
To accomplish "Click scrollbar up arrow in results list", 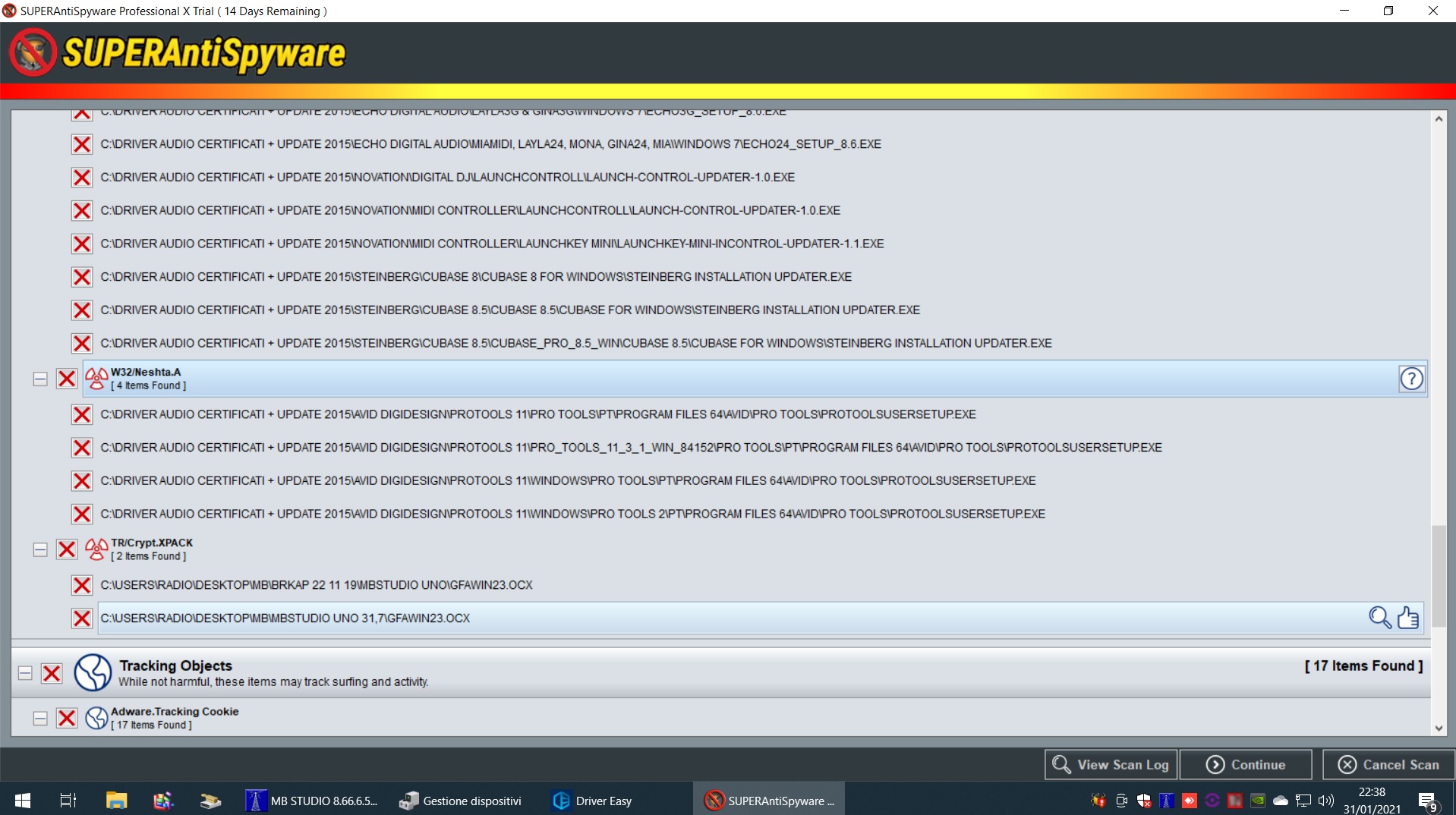I will [x=1439, y=118].
